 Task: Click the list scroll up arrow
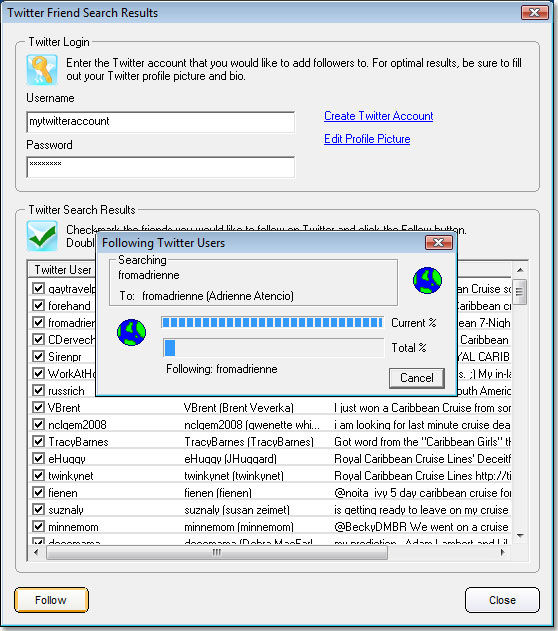[520, 270]
